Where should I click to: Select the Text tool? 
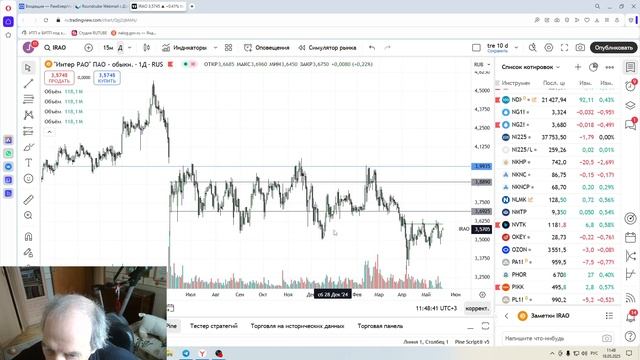[28, 162]
